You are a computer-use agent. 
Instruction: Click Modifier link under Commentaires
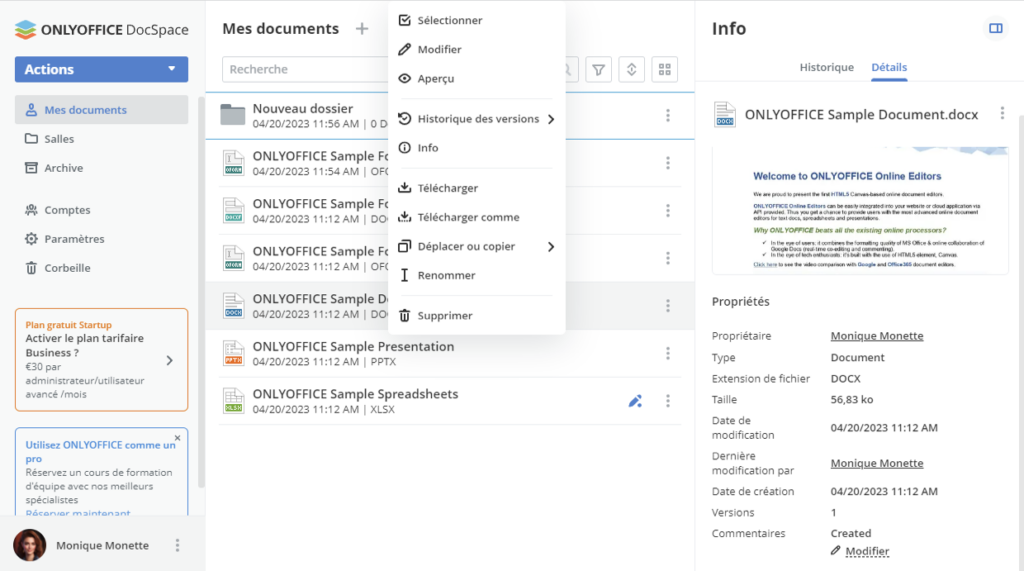[x=866, y=551]
